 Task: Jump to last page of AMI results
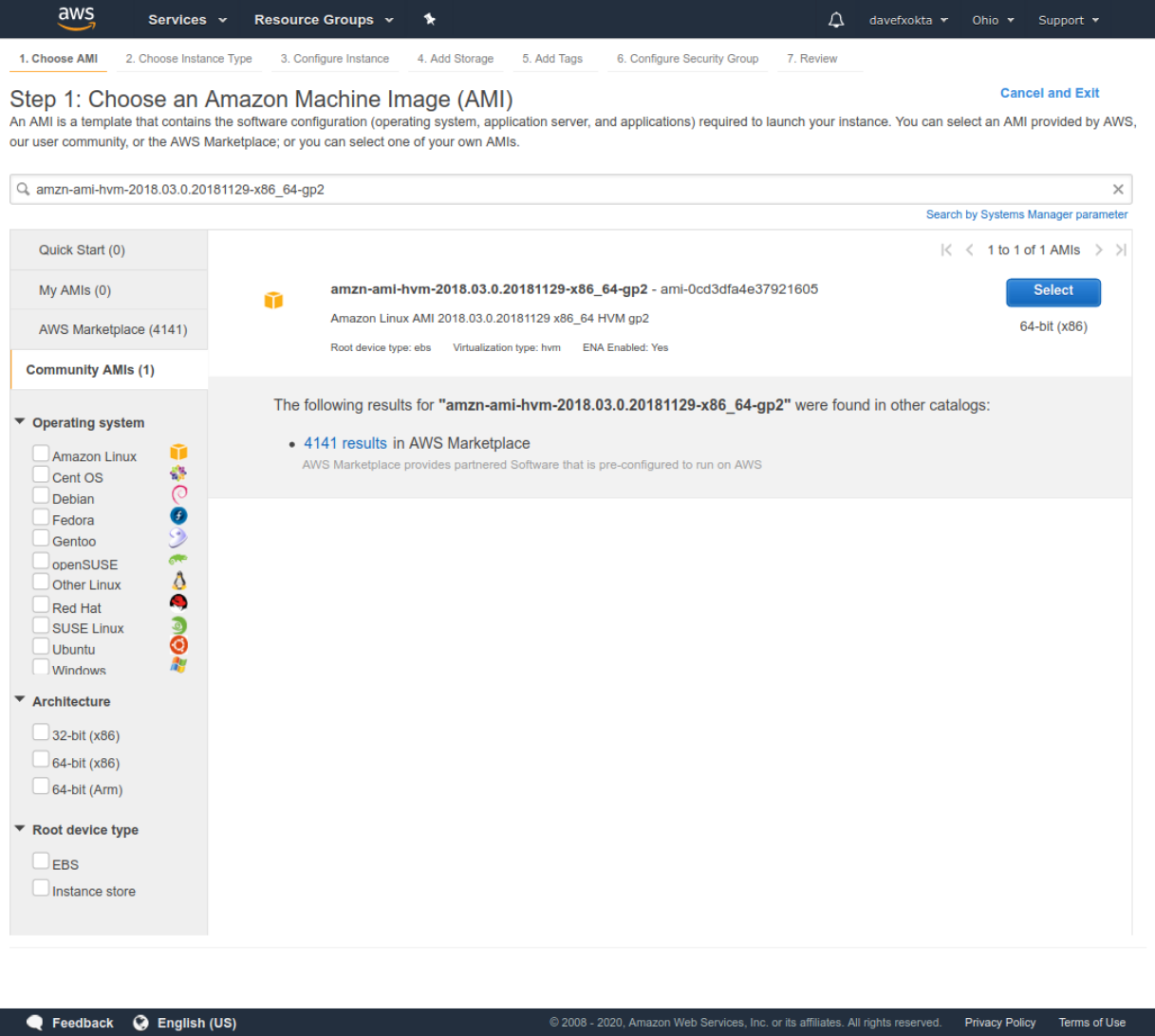pyautogui.click(x=1121, y=250)
